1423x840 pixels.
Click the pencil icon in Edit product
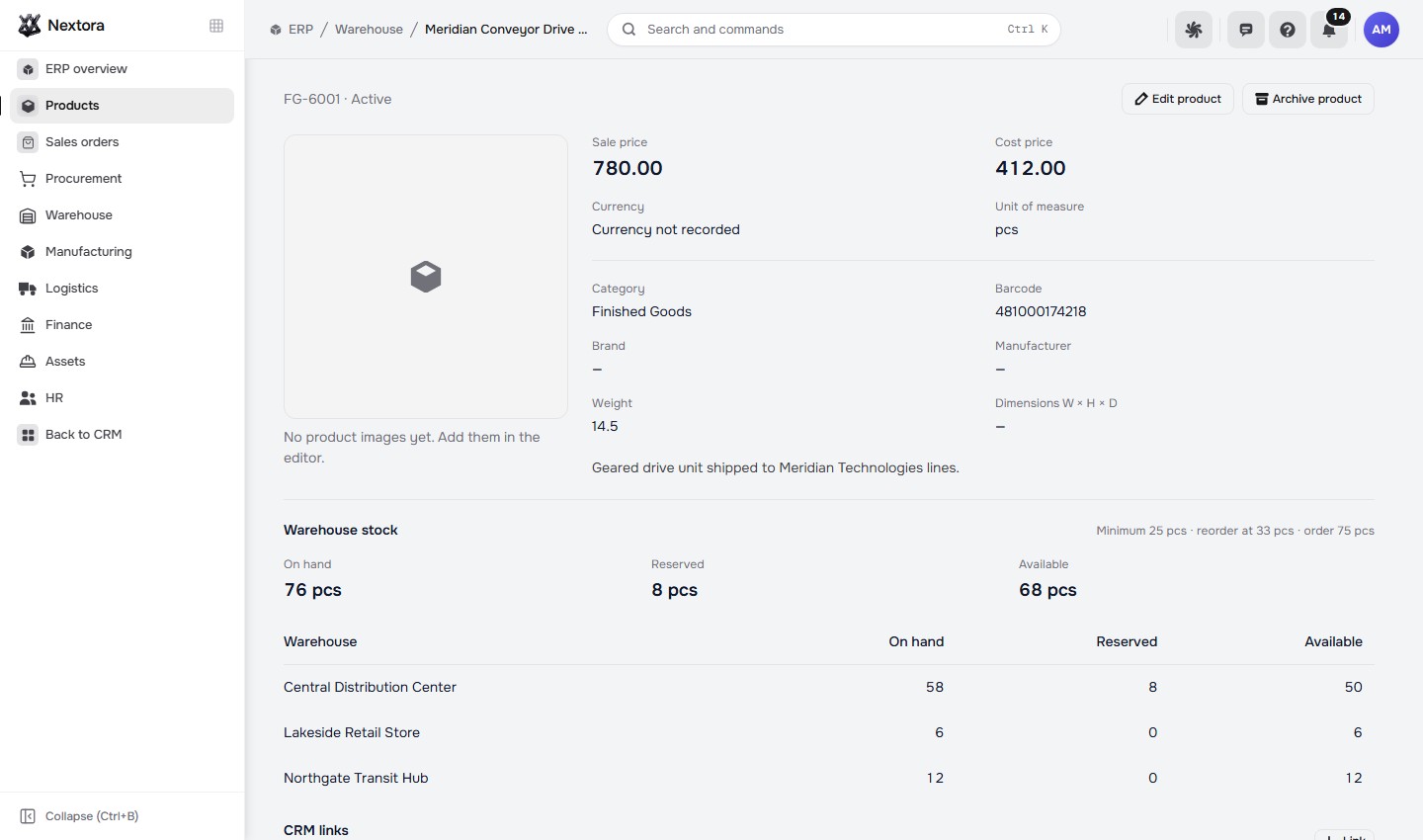(x=1141, y=99)
